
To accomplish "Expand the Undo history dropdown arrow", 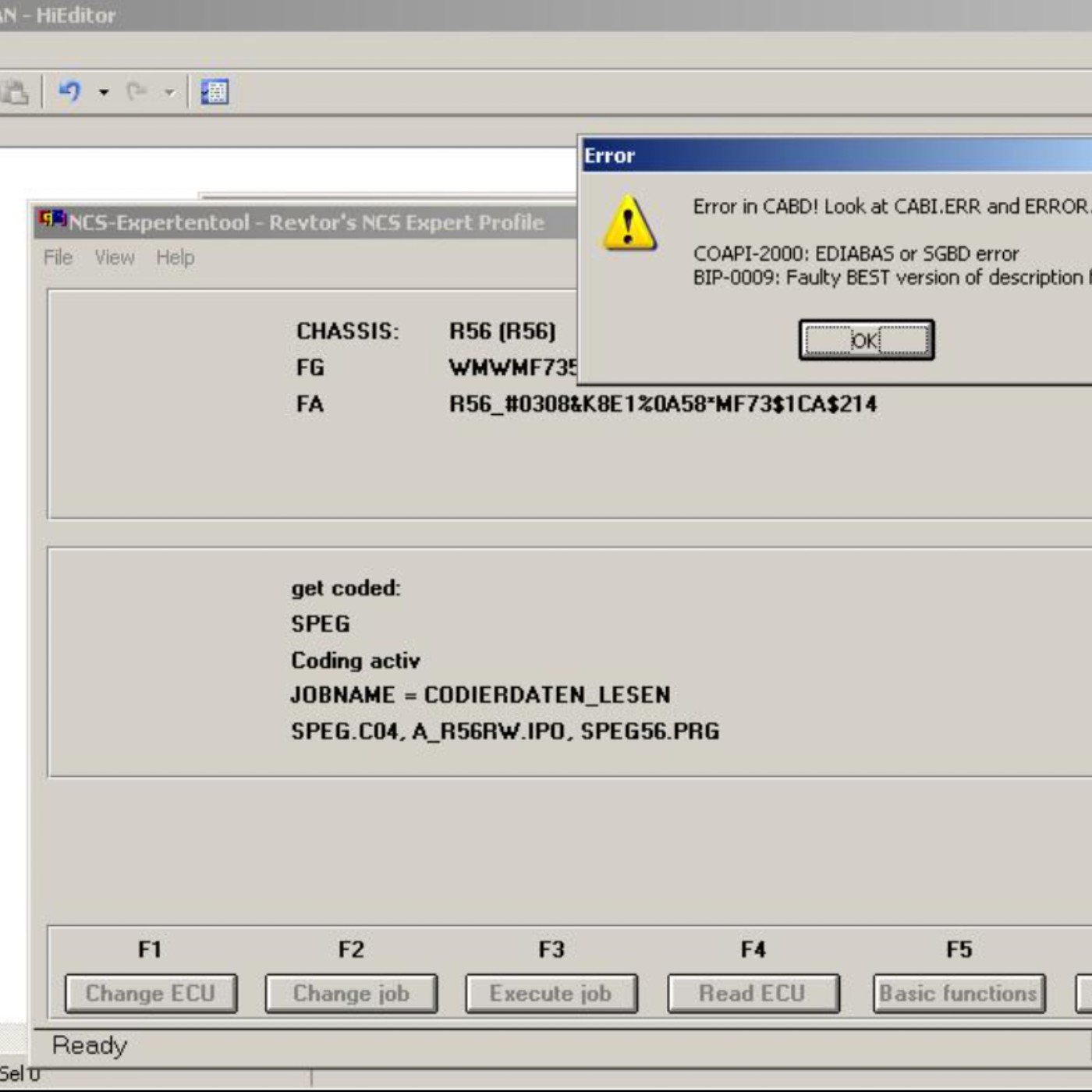I will pos(103,92).
